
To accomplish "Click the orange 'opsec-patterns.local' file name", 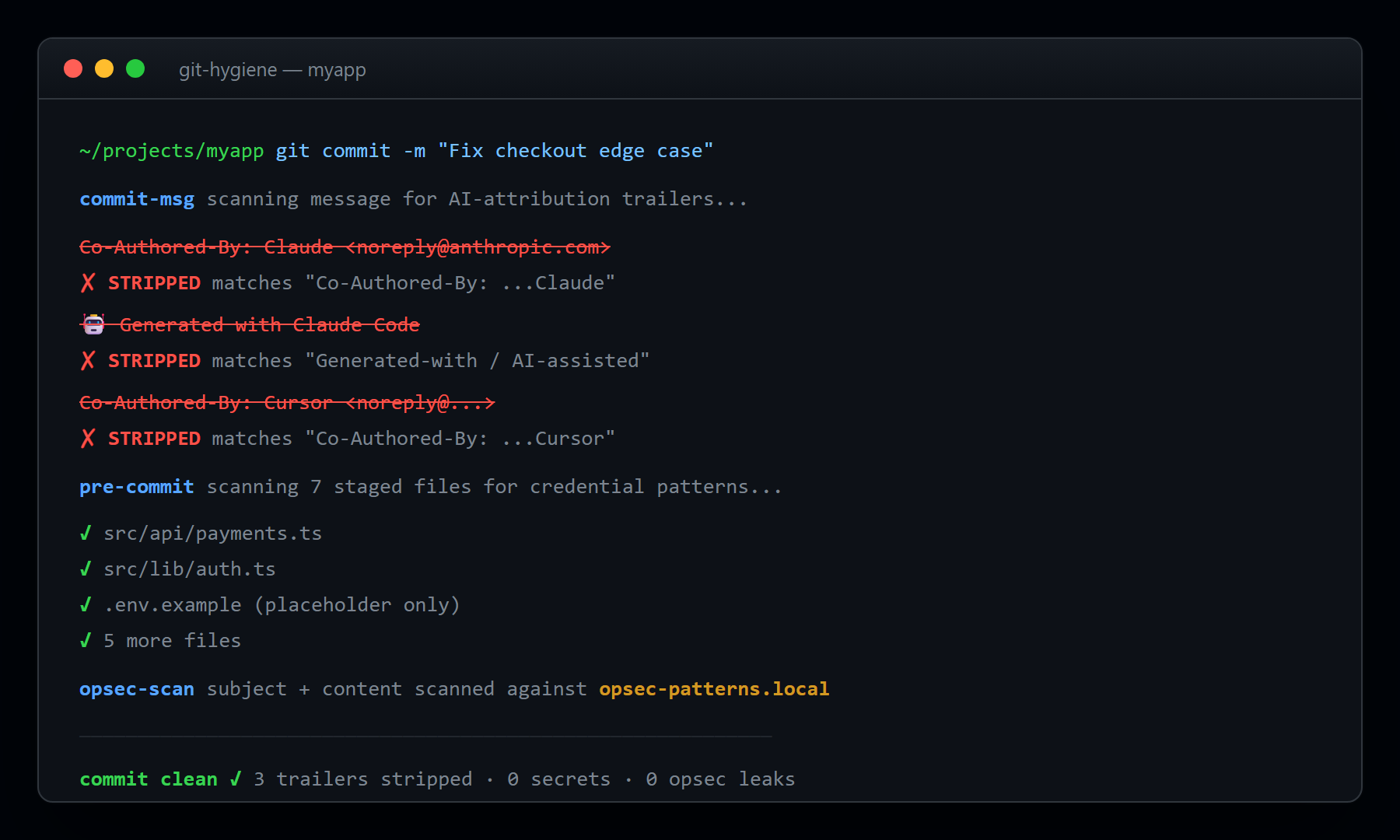I will pos(714,689).
